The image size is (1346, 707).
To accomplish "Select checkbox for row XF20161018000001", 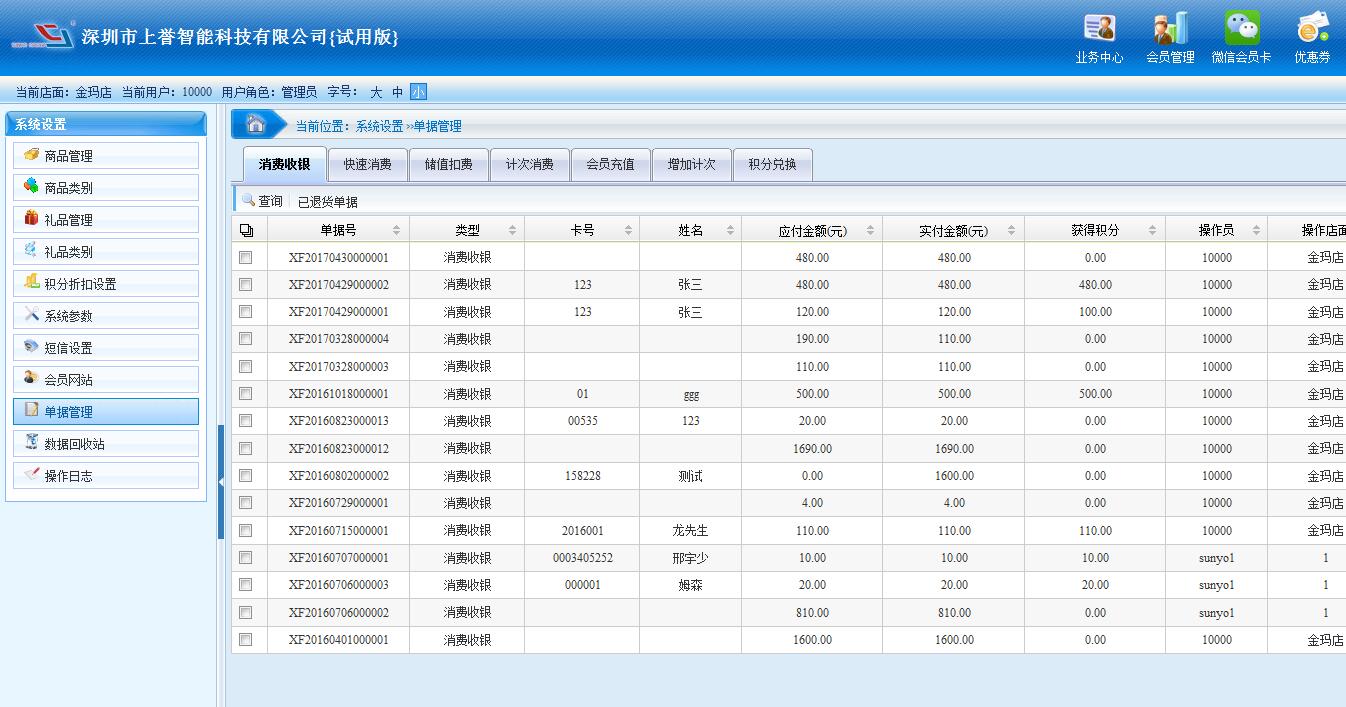I will [x=246, y=394].
